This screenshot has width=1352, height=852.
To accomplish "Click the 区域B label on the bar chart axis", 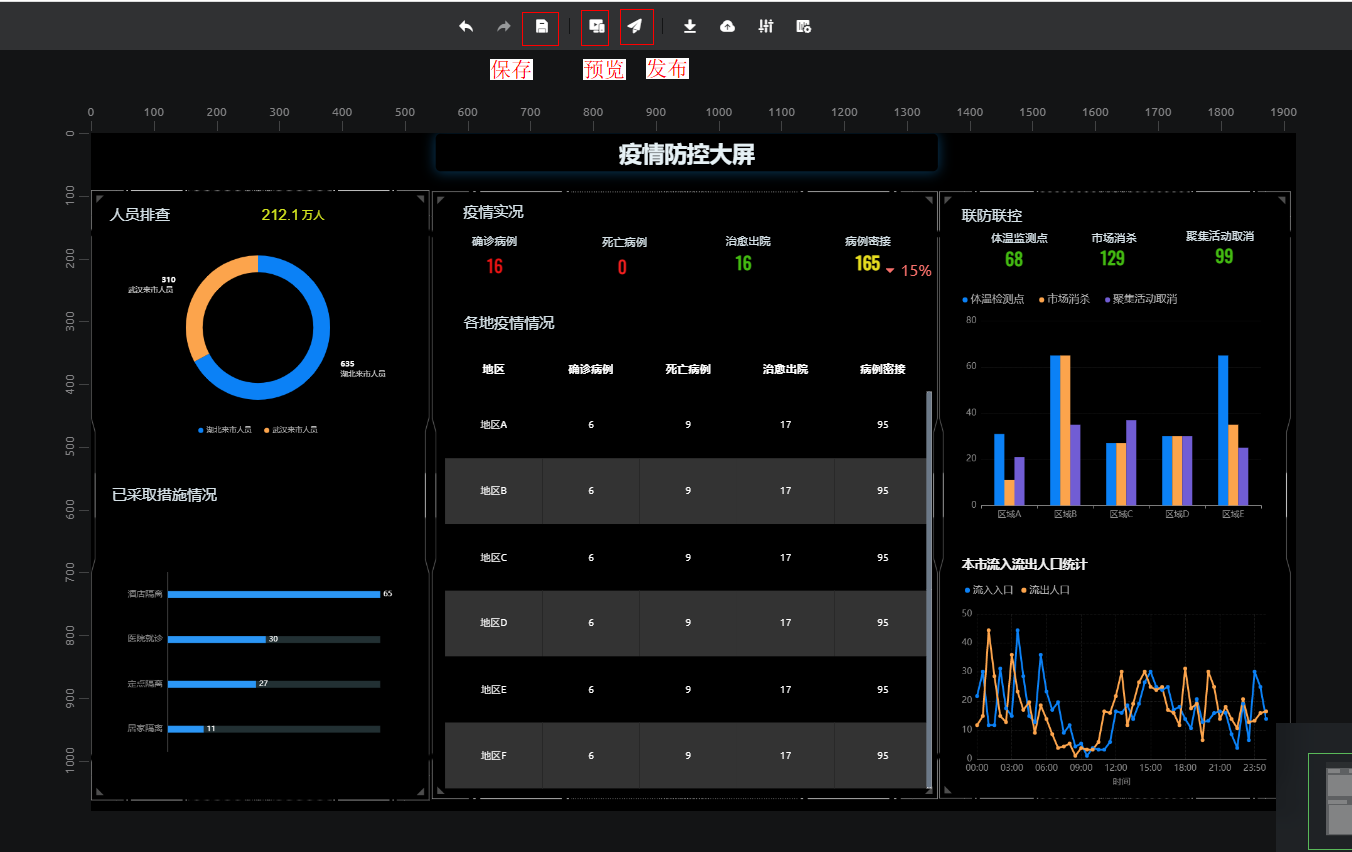I will pos(1065,514).
